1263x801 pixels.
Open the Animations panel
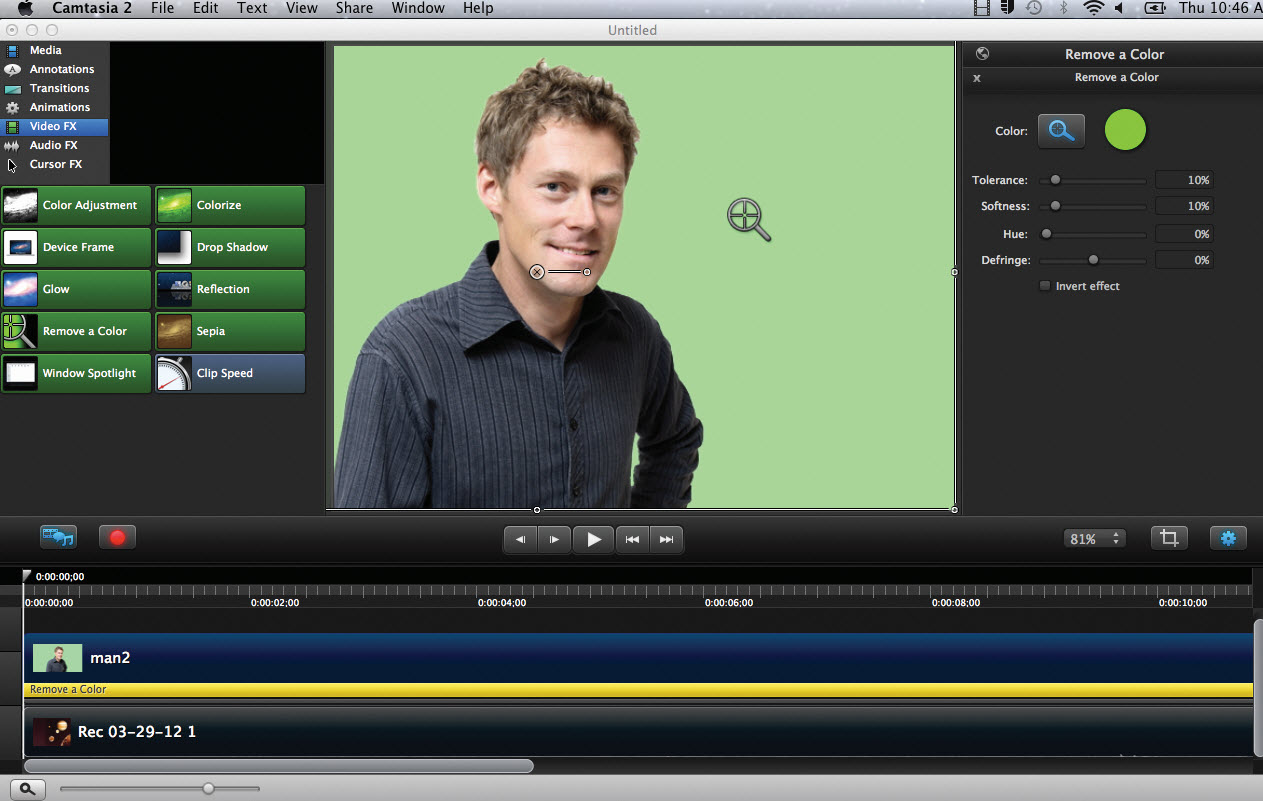point(54,107)
